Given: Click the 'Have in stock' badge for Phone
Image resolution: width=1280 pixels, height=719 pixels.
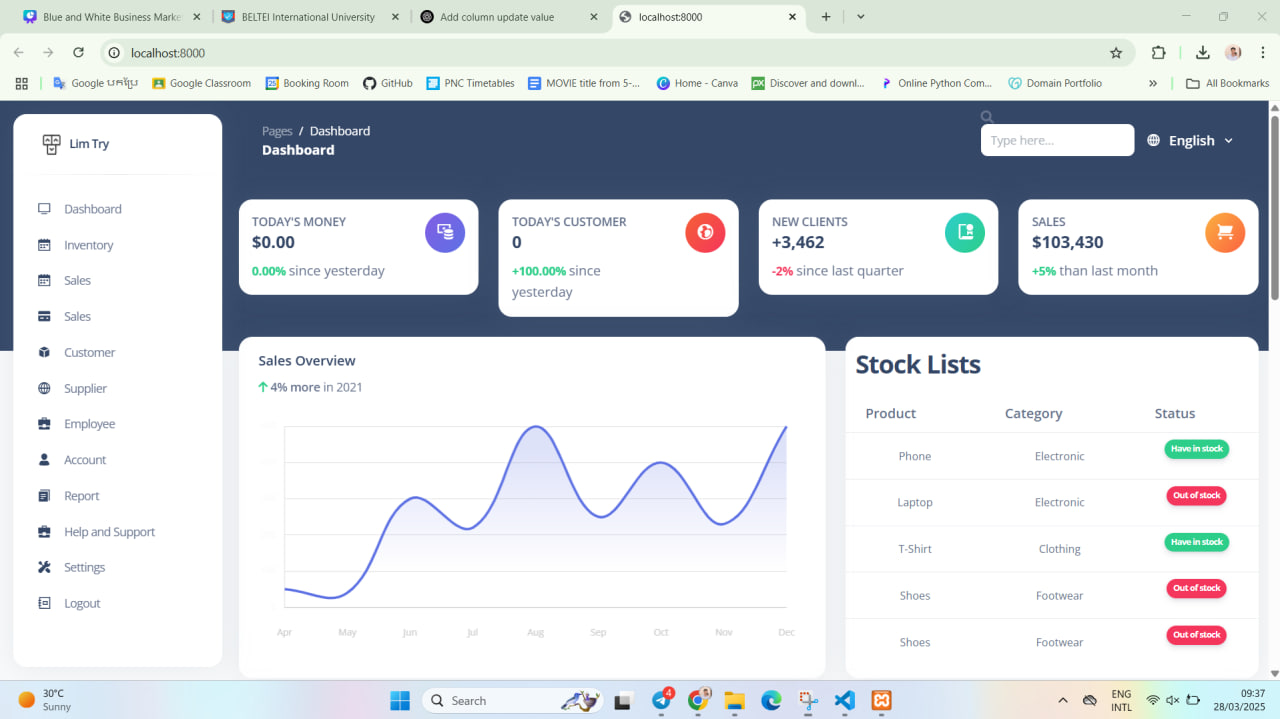Looking at the screenshot, I should pos(1197,449).
